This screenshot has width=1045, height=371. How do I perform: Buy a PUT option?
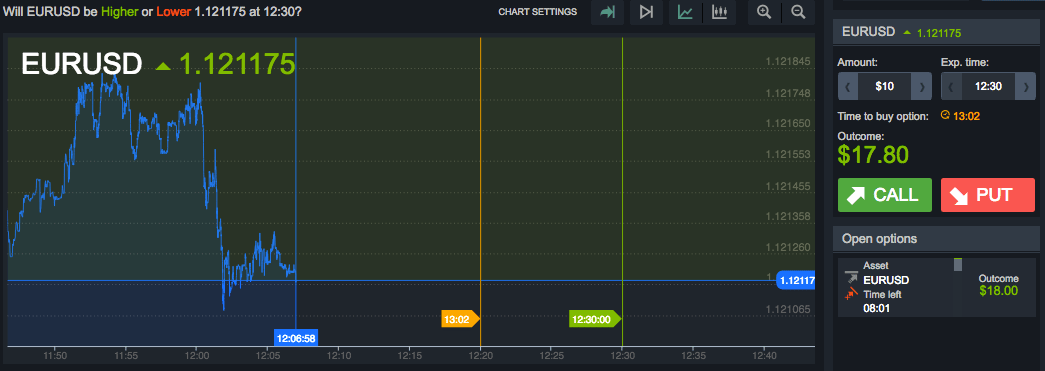pos(988,195)
